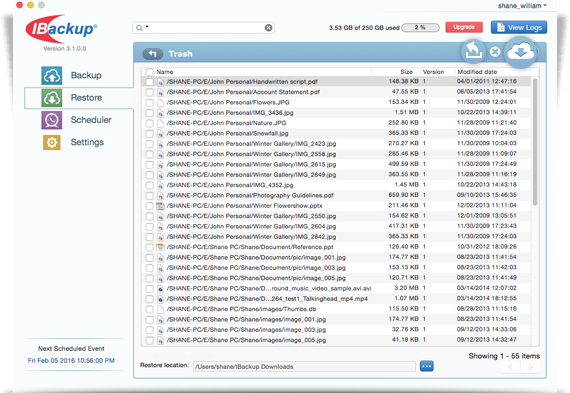Check the Winter Flowershow.pptx row checkbox
Viewport: 570px width, 393px height.
[149, 206]
